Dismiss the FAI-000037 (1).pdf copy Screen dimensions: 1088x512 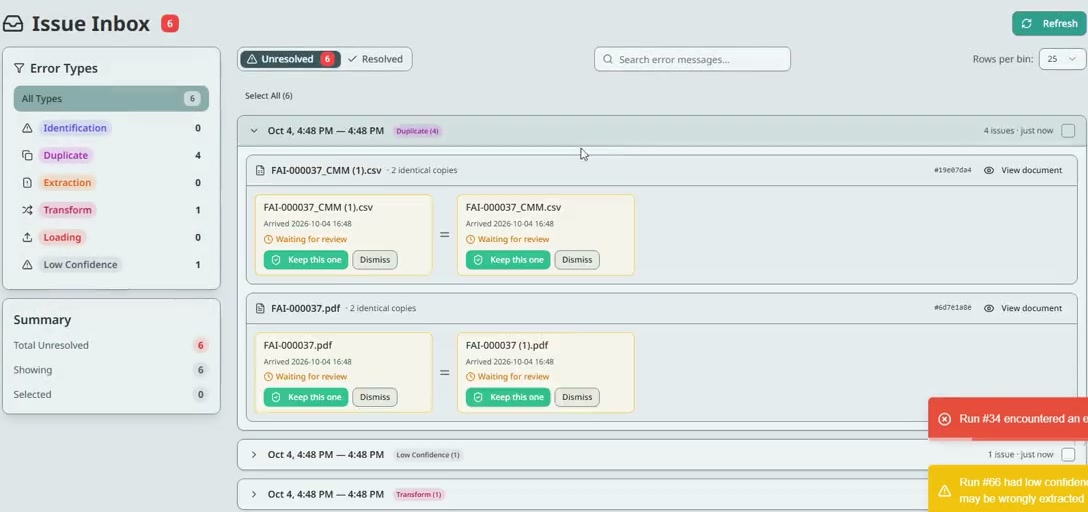[x=577, y=397]
